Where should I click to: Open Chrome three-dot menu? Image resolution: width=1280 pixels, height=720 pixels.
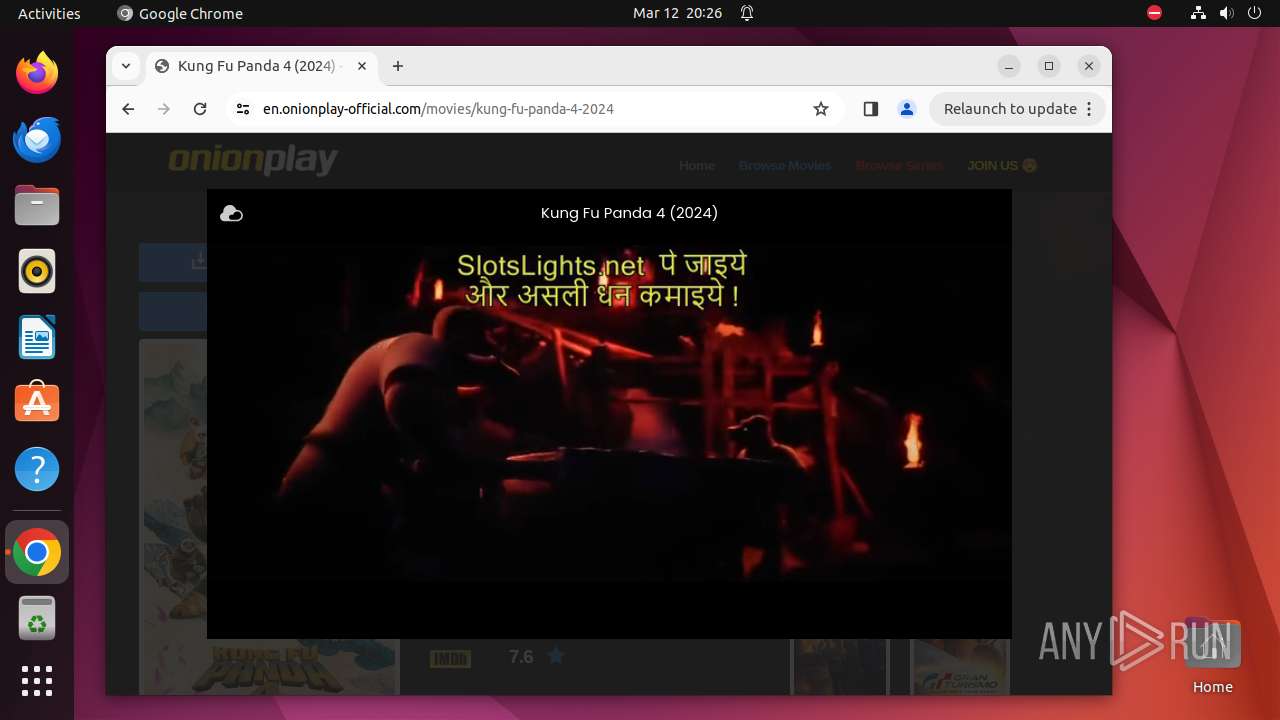click(x=1090, y=109)
